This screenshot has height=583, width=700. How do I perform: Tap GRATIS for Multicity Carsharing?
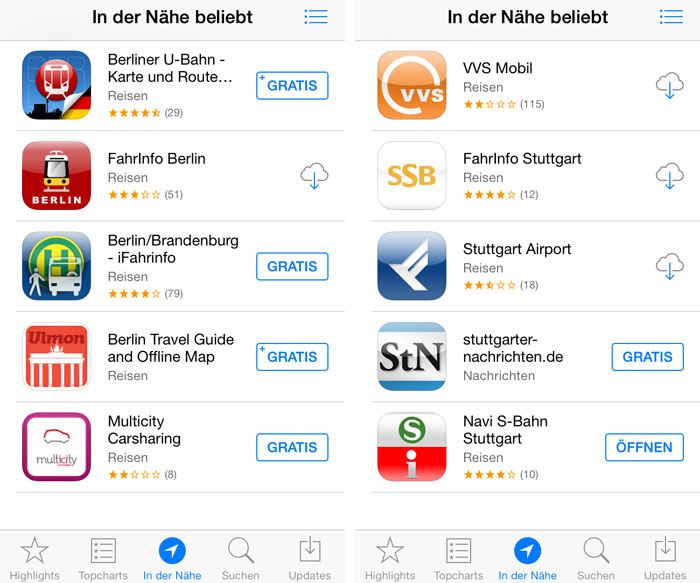(292, 447)
